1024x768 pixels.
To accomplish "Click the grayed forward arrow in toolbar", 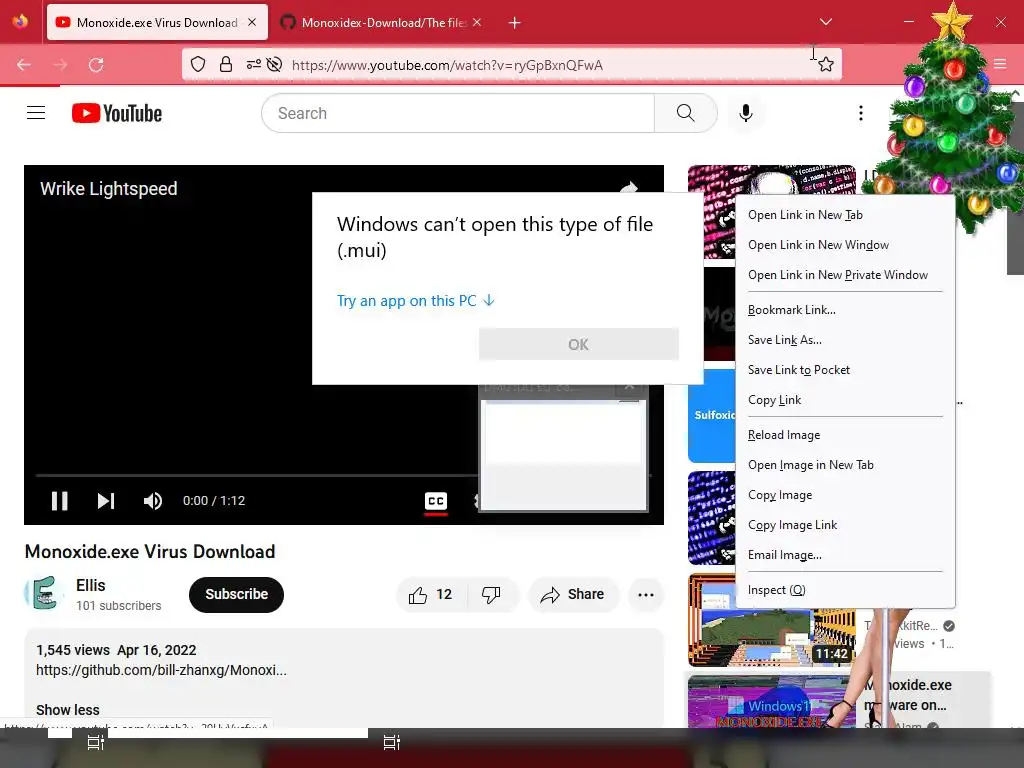I will (60, 65).
